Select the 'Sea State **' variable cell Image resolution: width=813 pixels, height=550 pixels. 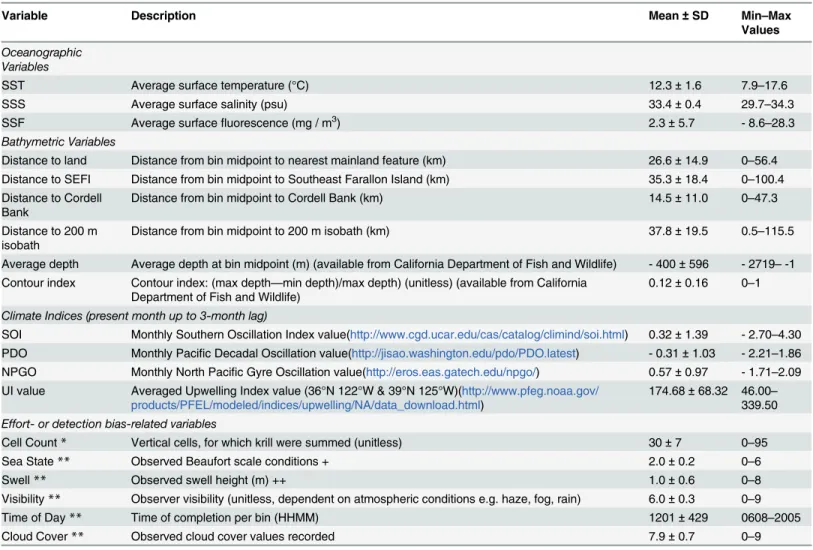35,461
